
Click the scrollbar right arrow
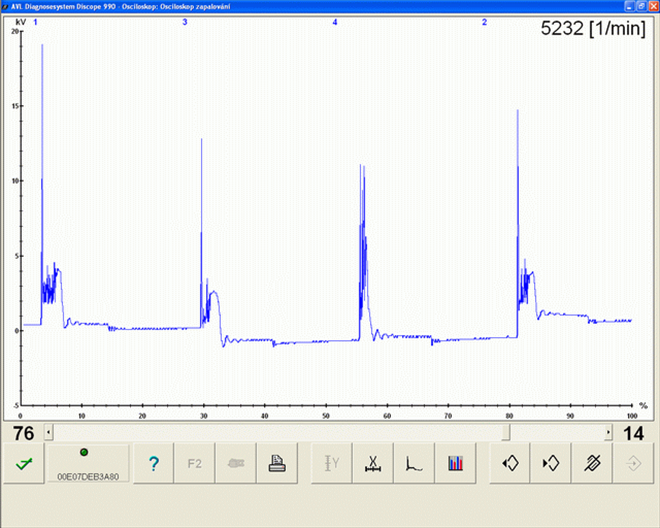(x=607, y=432)
